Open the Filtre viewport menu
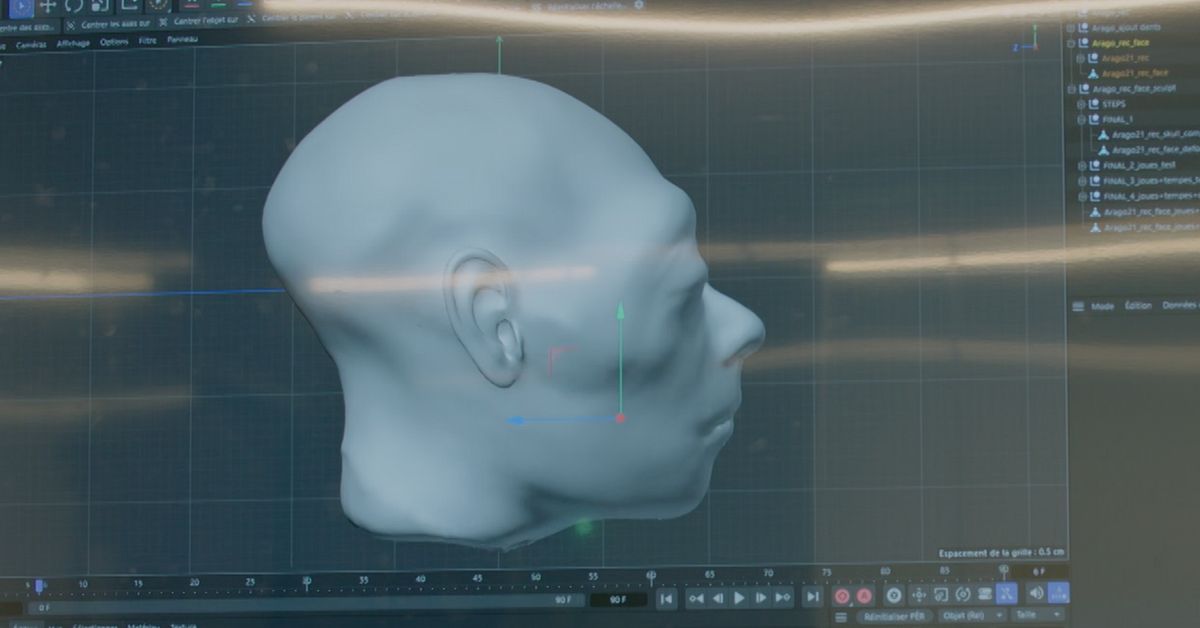Screen dimensions: 1200x628 [148, 41]
